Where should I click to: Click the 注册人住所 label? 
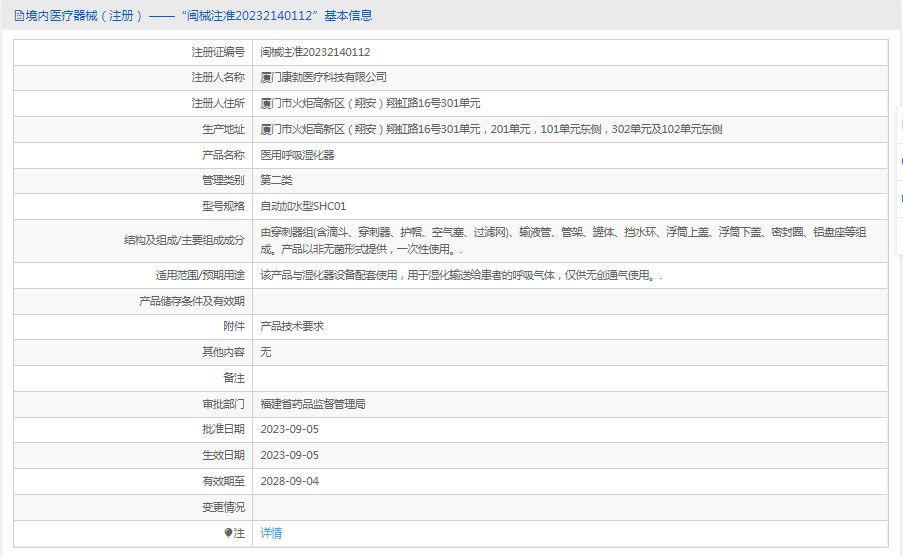[218, 104]
